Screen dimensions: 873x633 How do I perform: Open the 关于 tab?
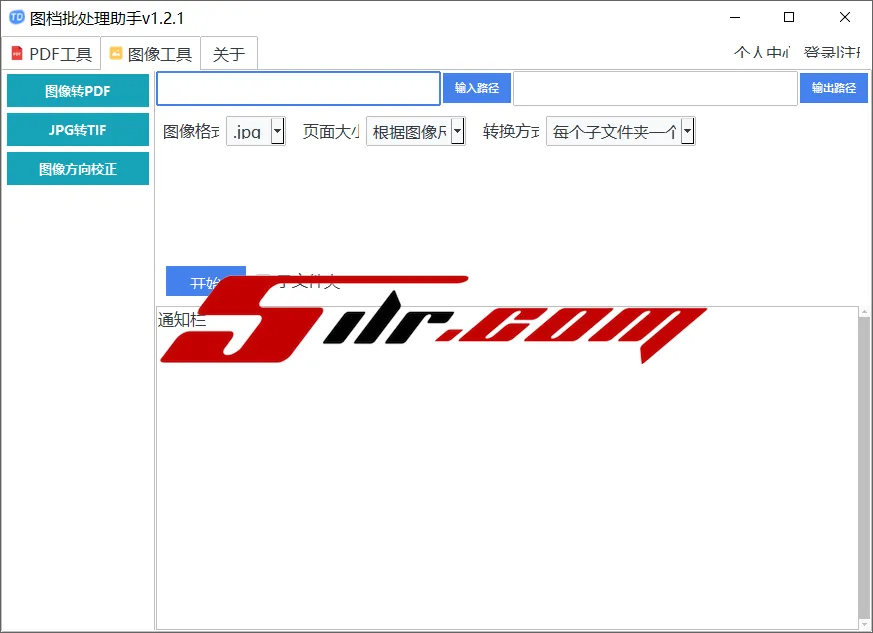point(229,53)
